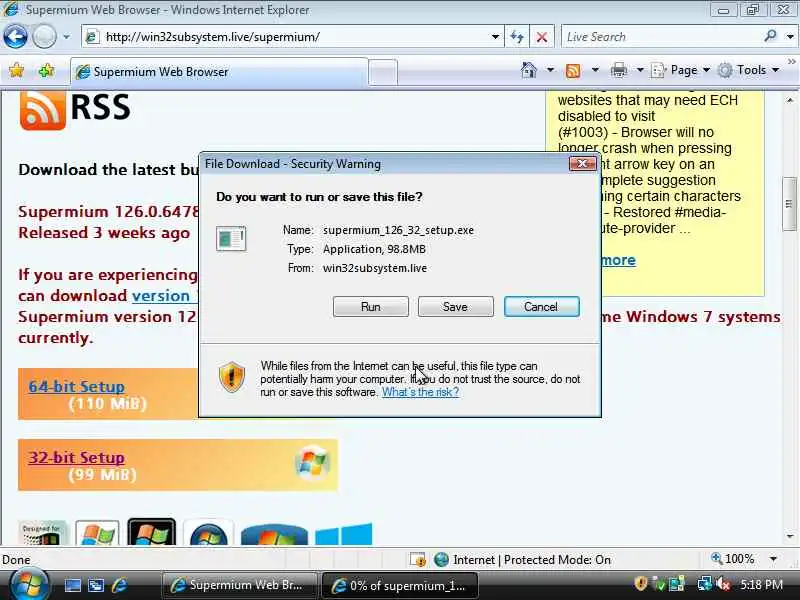Screen dimensions: 800x600
Task: Click the Back navigation arrow
Action: tap(15, 37)
